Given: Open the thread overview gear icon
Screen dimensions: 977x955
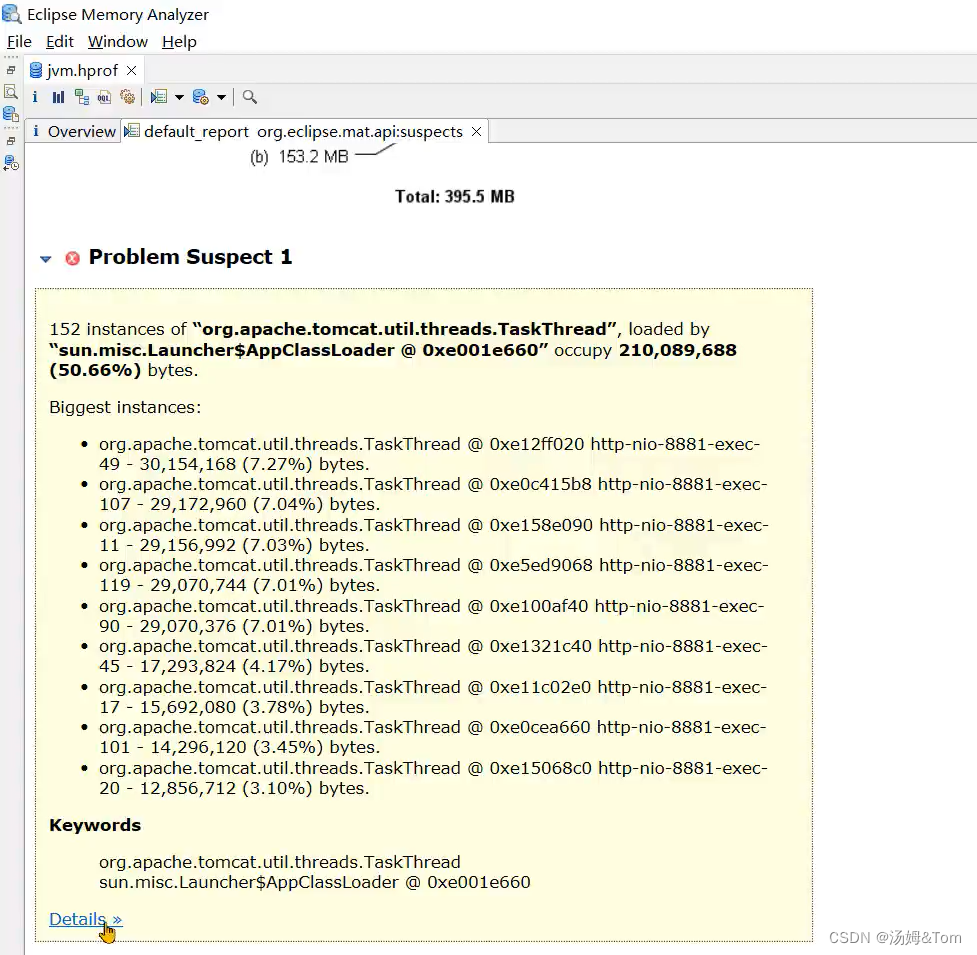Looking at the screenshot, I should point(127,97).
